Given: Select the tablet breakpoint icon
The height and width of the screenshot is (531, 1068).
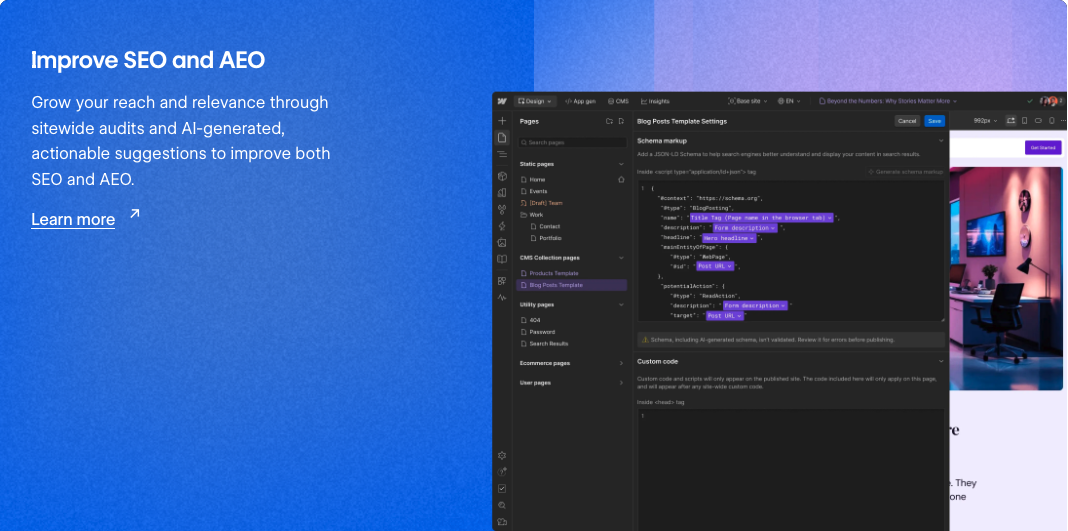Looking at the screenshot, I should 1024,120.
